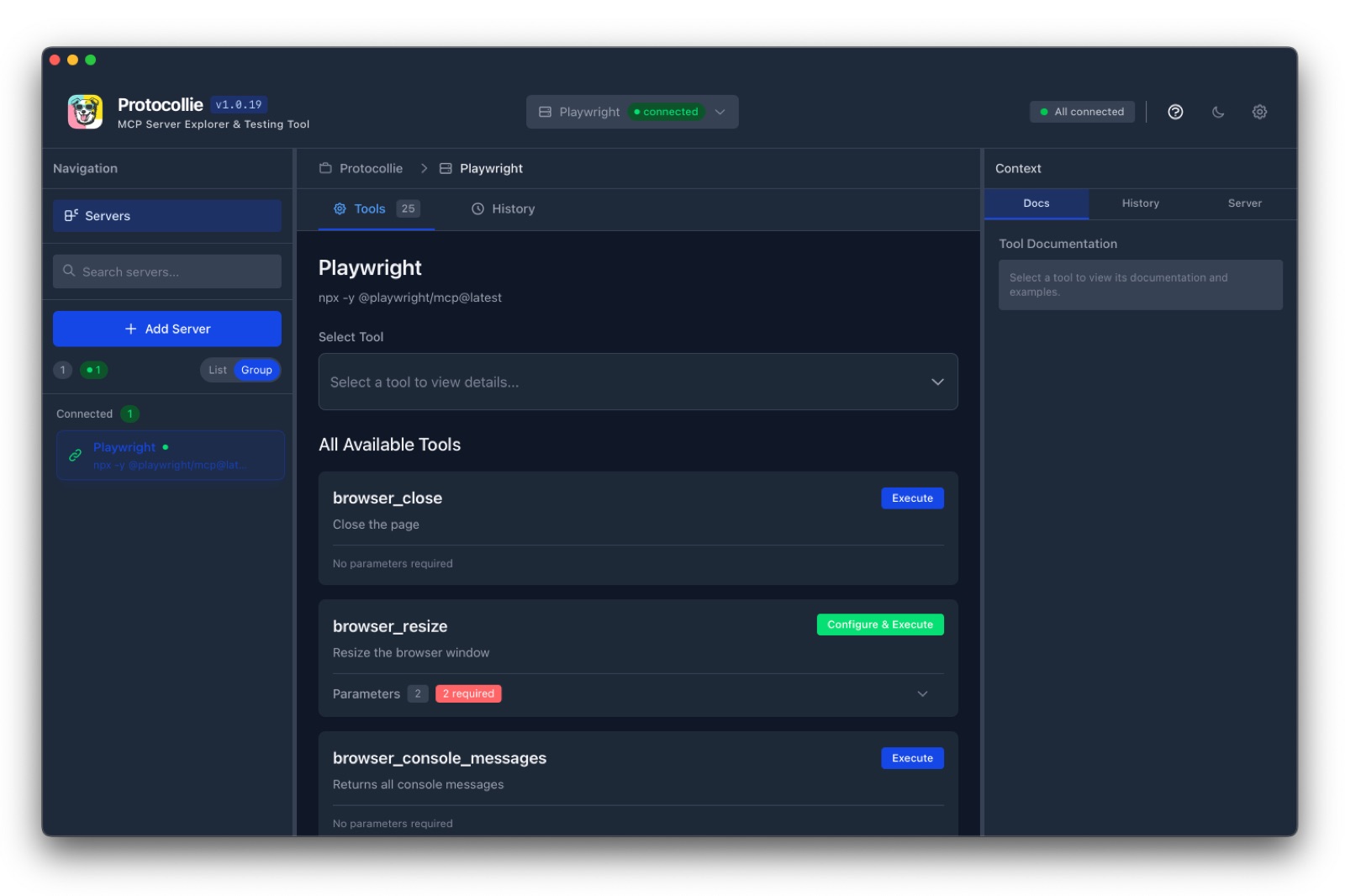The image size is (1345, 896).
Task: Open the Server tab in Context
Action: click(x=1245, y=203)
